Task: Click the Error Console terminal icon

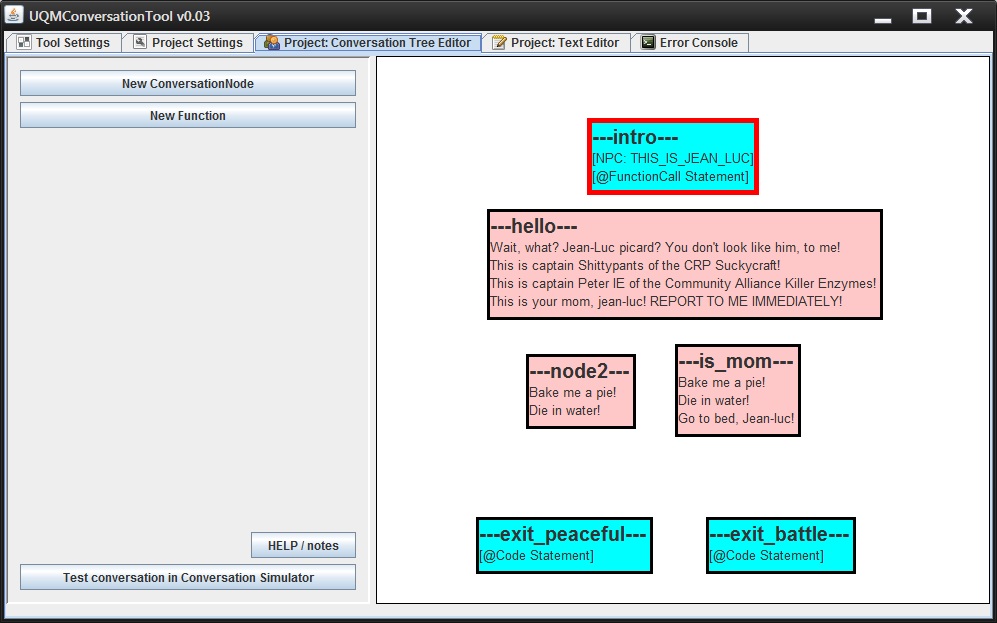Action: (x=648, y=43)
